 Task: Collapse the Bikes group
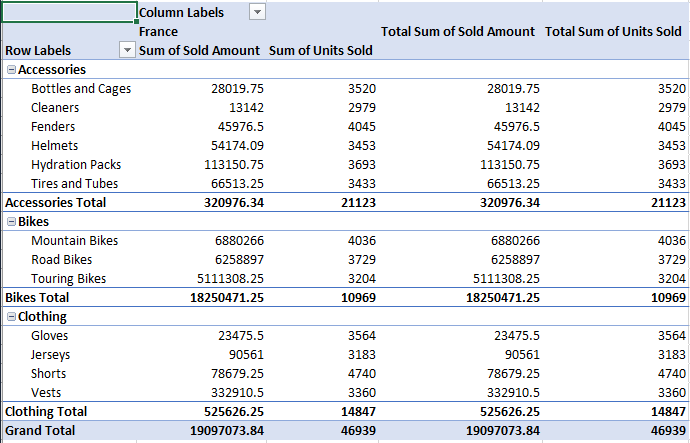point(11,222)
